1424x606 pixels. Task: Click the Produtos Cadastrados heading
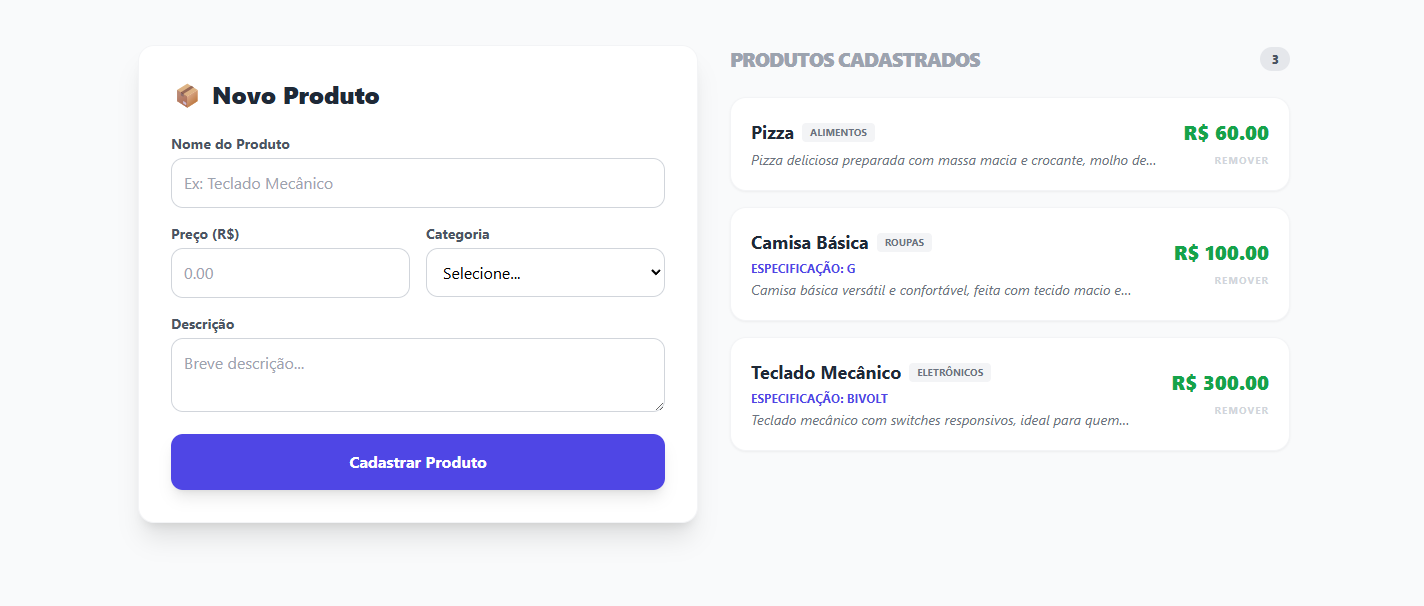tap(855, 60)
